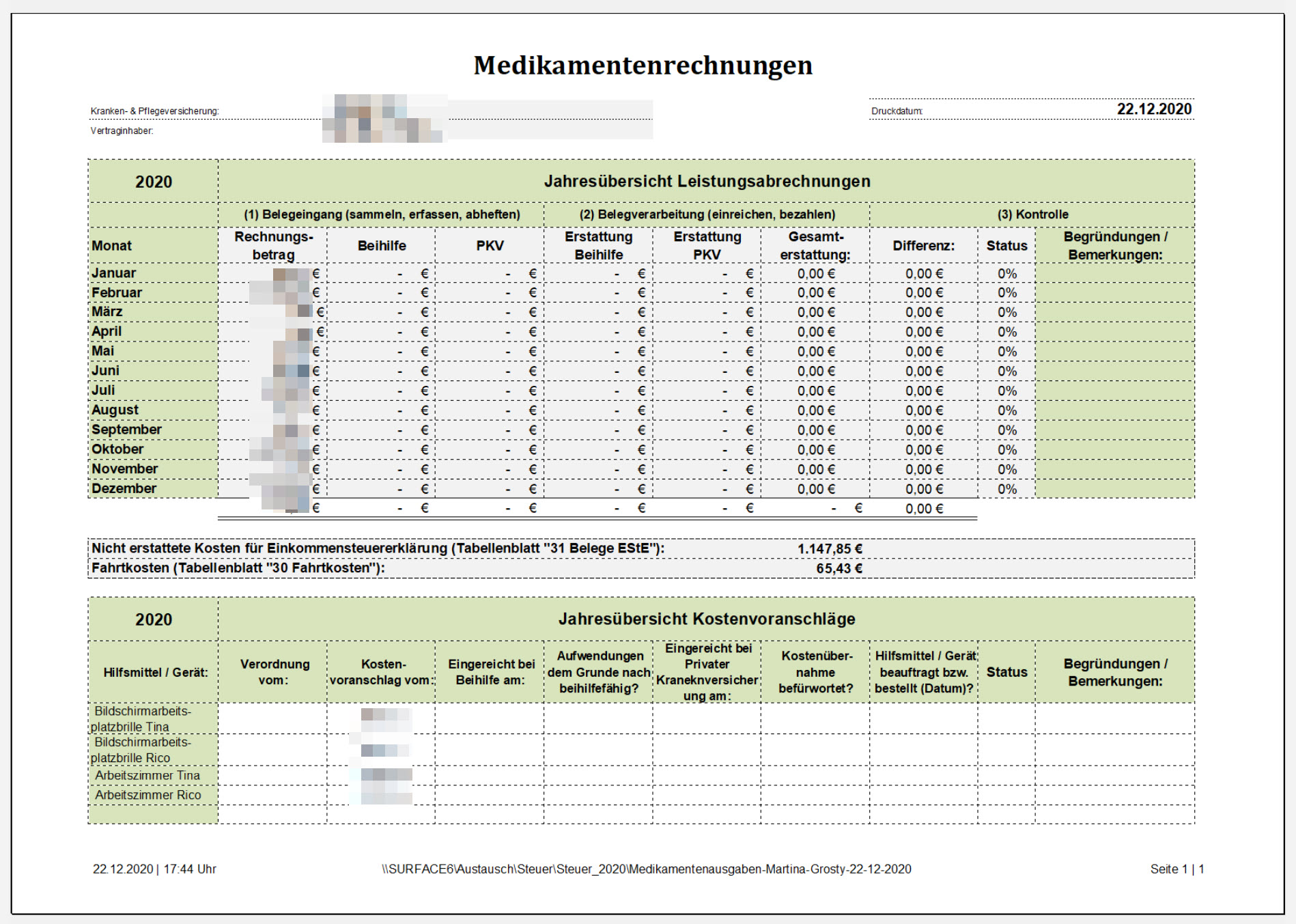This screenshot has width=1296, height=924.
Task: Select the Bildschirmarbeitsplatzbrille Tina row label
Action: 142,718
